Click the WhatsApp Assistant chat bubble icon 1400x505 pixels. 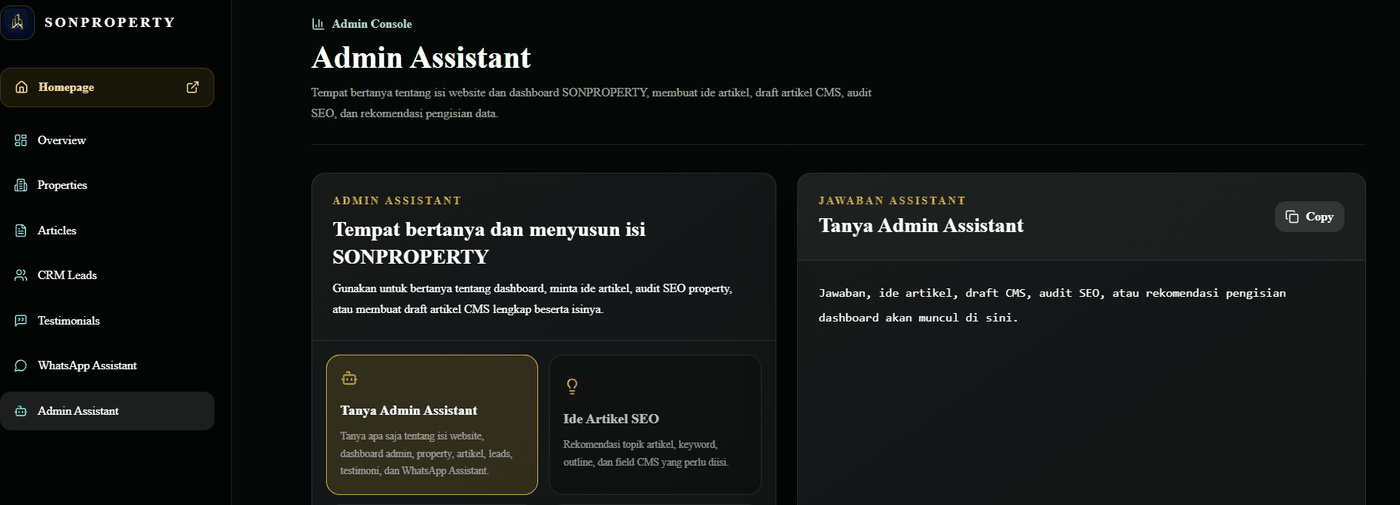tap(21, 366)
